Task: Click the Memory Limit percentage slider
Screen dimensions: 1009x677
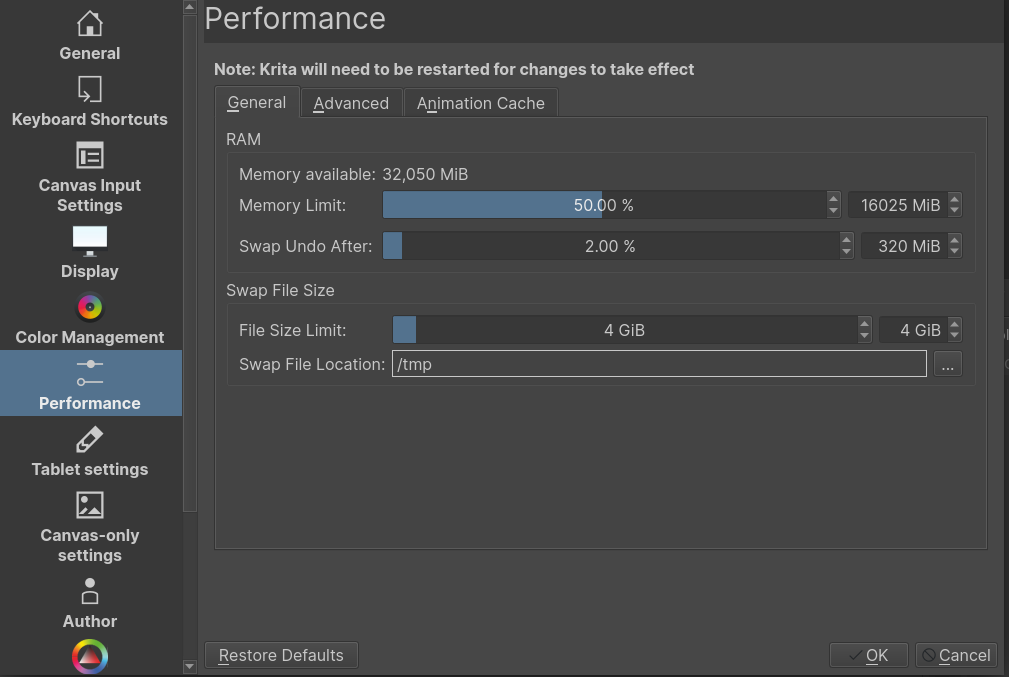Action: click(x=604, y=205)
